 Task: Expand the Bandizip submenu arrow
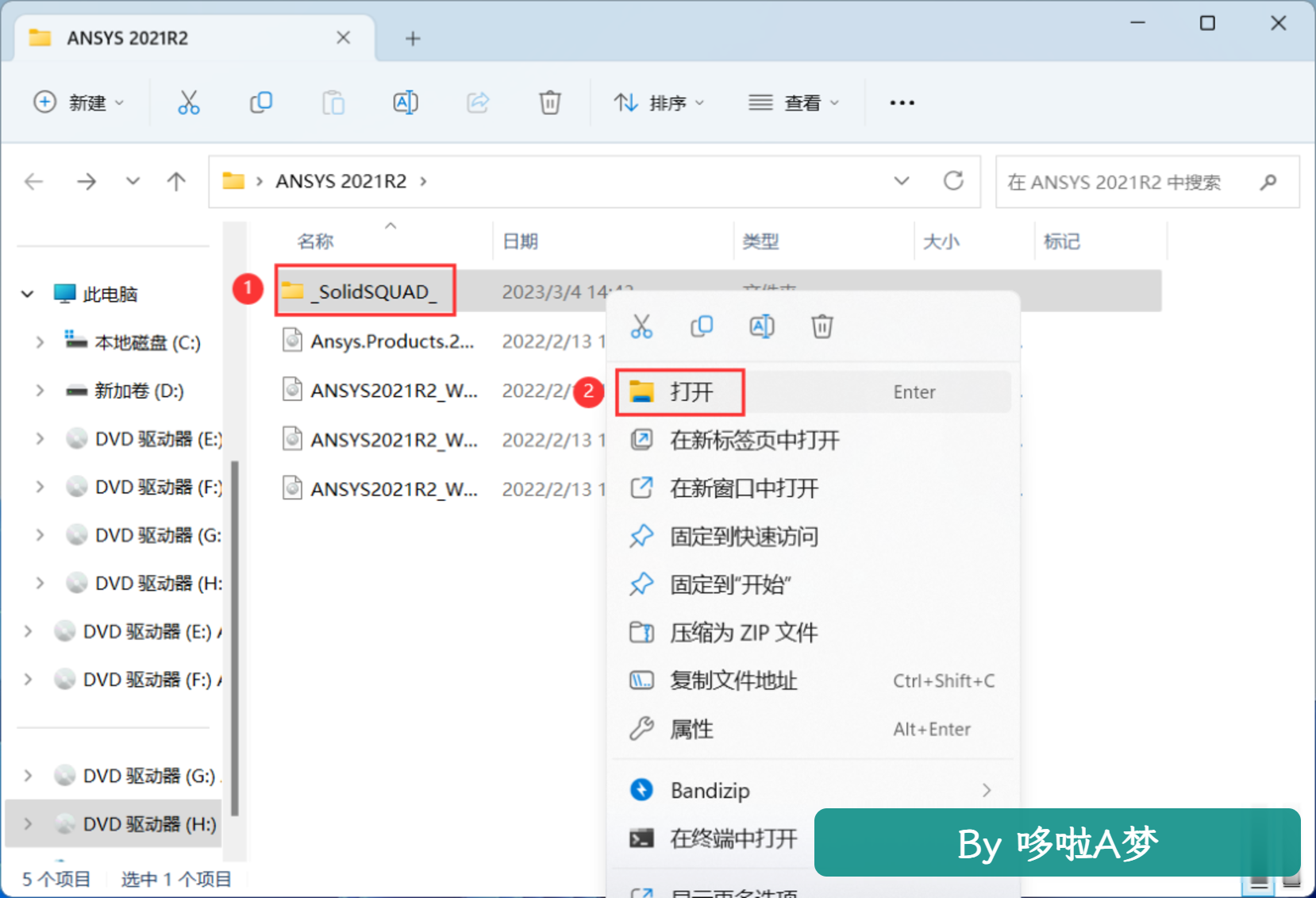pyautogui.click(x=987, y=790)
